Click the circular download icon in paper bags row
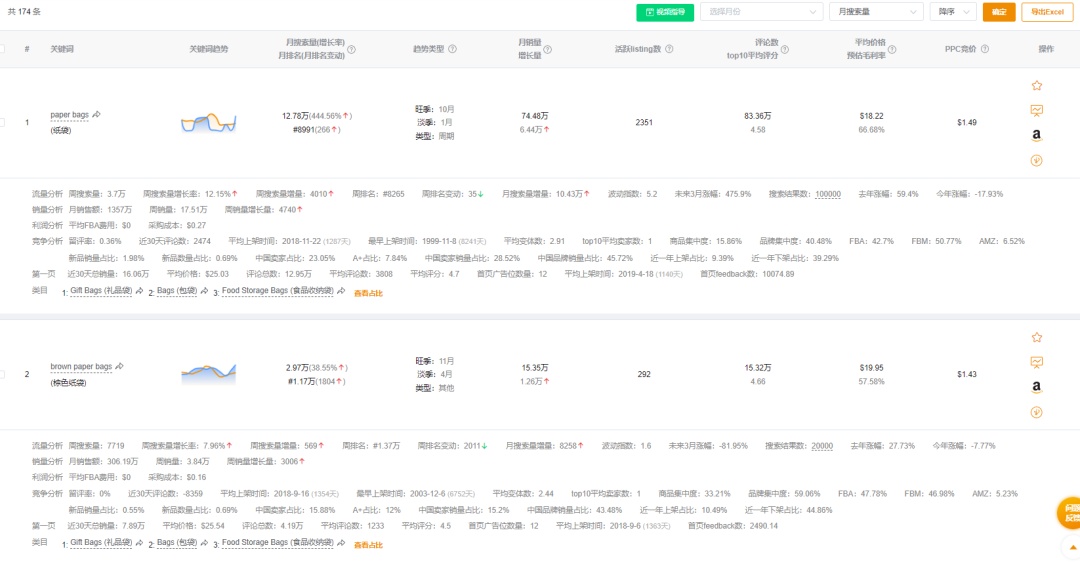This screenshot has width=1080, height=564. 1037,160
